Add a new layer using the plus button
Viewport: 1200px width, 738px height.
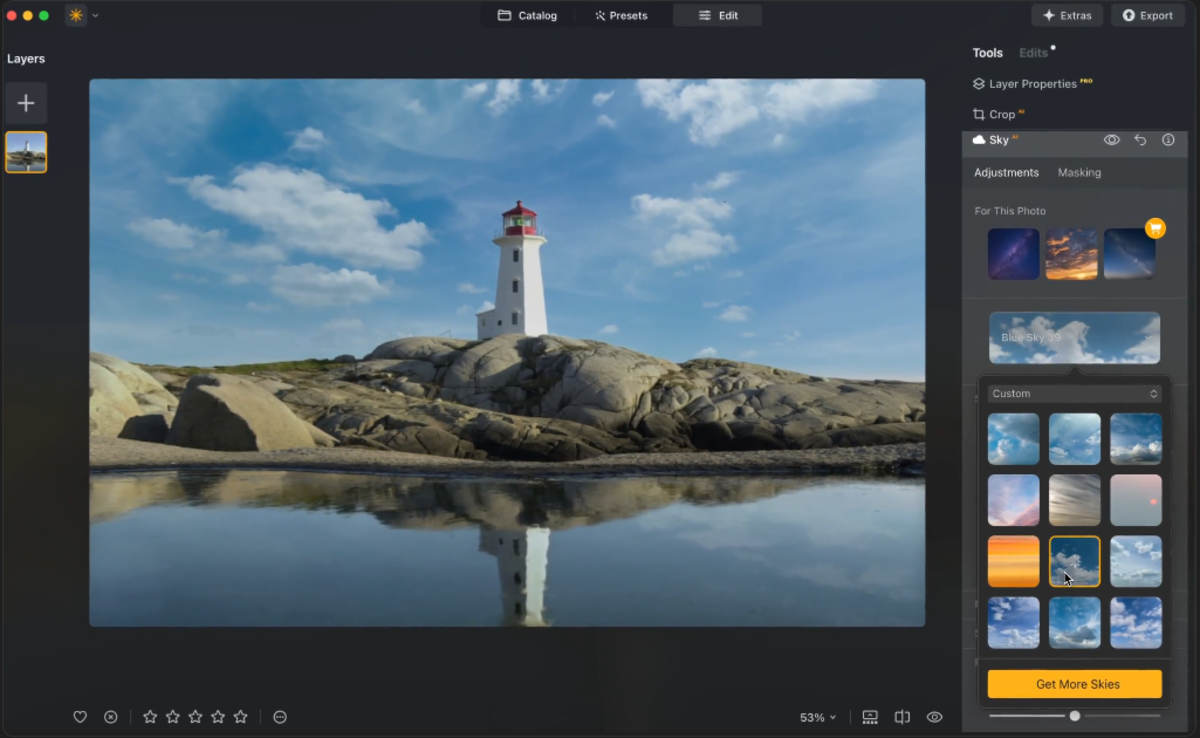(26, 102)
